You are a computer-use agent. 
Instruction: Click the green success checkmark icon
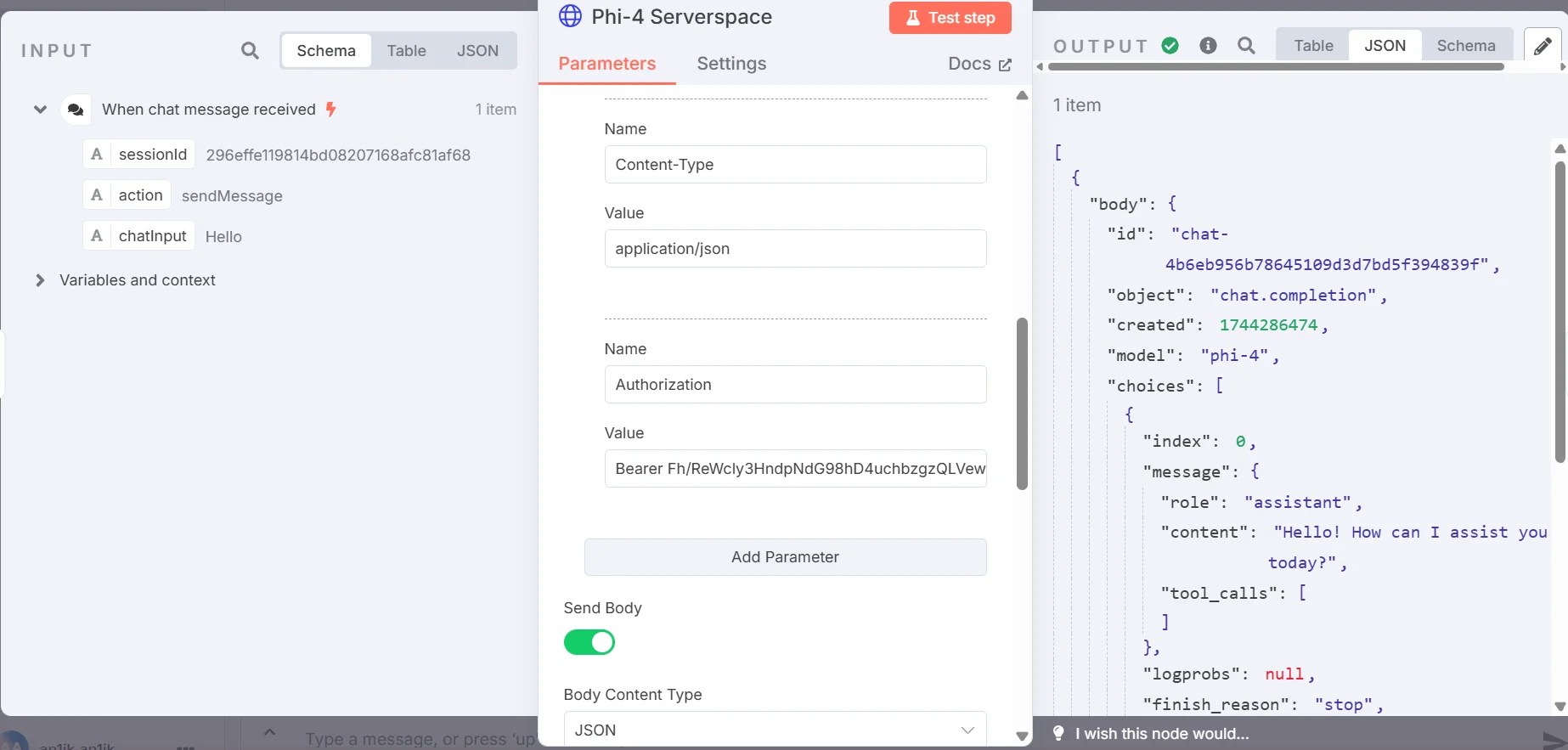pyautogui.click(x=1170, y=46)
